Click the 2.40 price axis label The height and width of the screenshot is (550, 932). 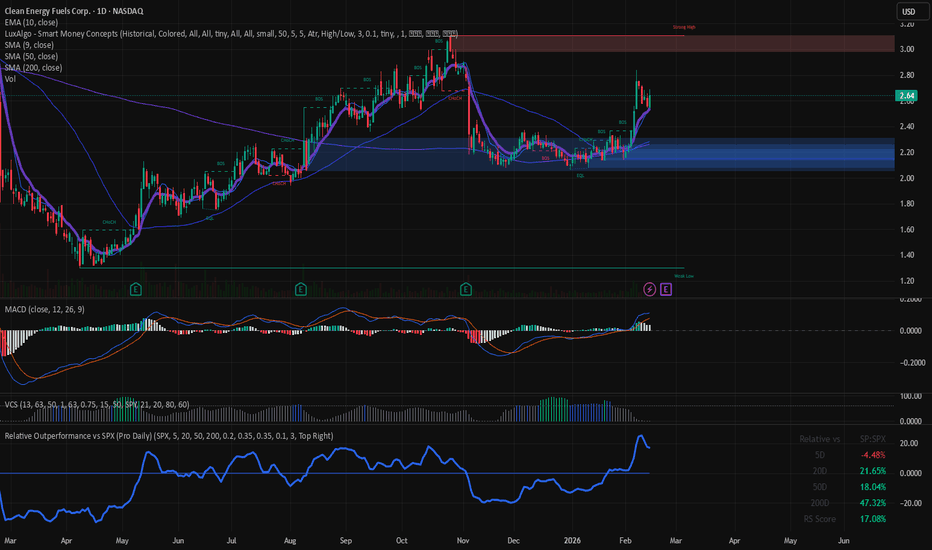[x=906, y=126]
